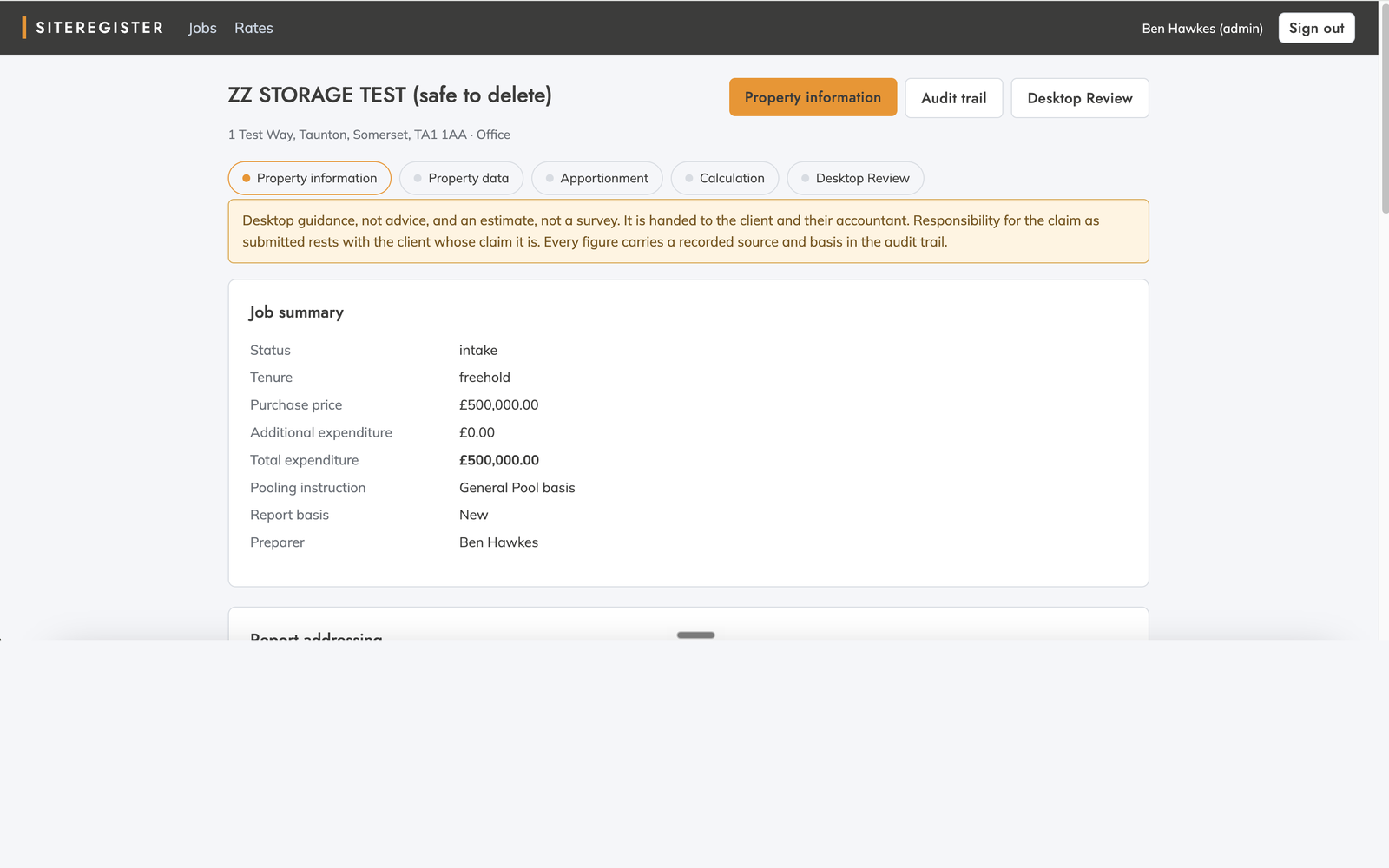Switch to the Calculation tab
Image resolution: width=1389 pixels, height=868 pixels.
coord(725,178)
